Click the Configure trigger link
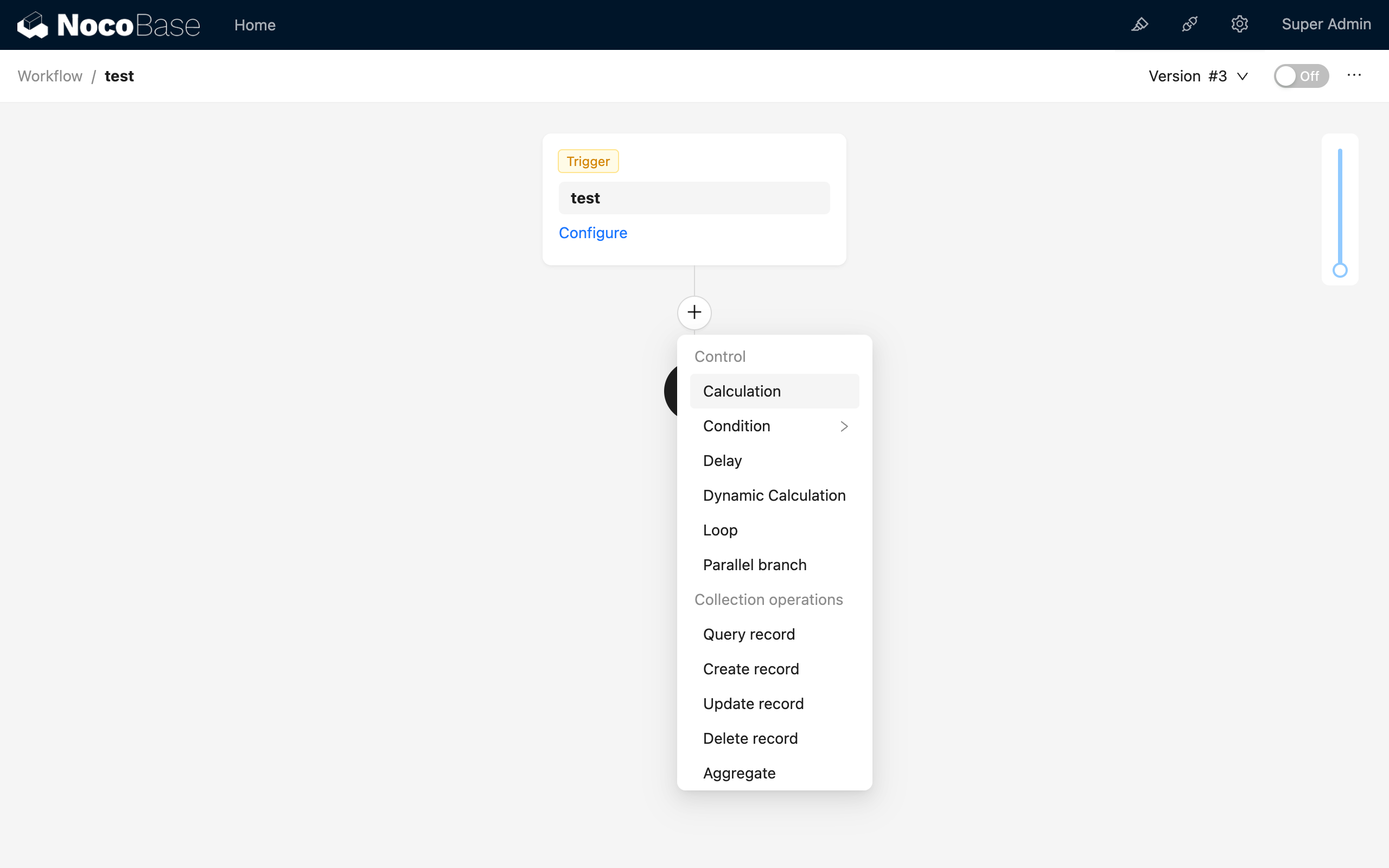Image resolution: width=1389 pixels, height=868 pixels. pos(593,233)
